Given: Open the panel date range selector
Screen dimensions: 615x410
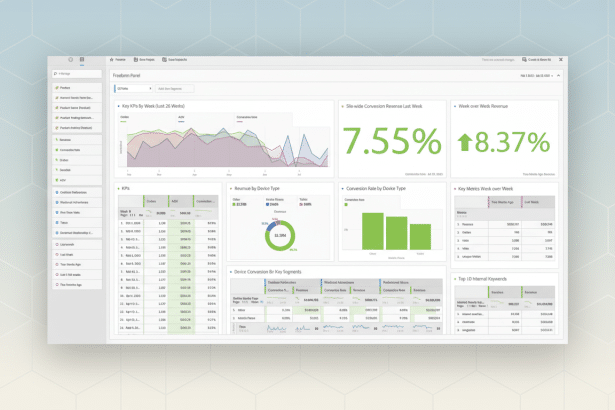Looking at the screenshot, I should pyautogui.click(x=537, y=76).
